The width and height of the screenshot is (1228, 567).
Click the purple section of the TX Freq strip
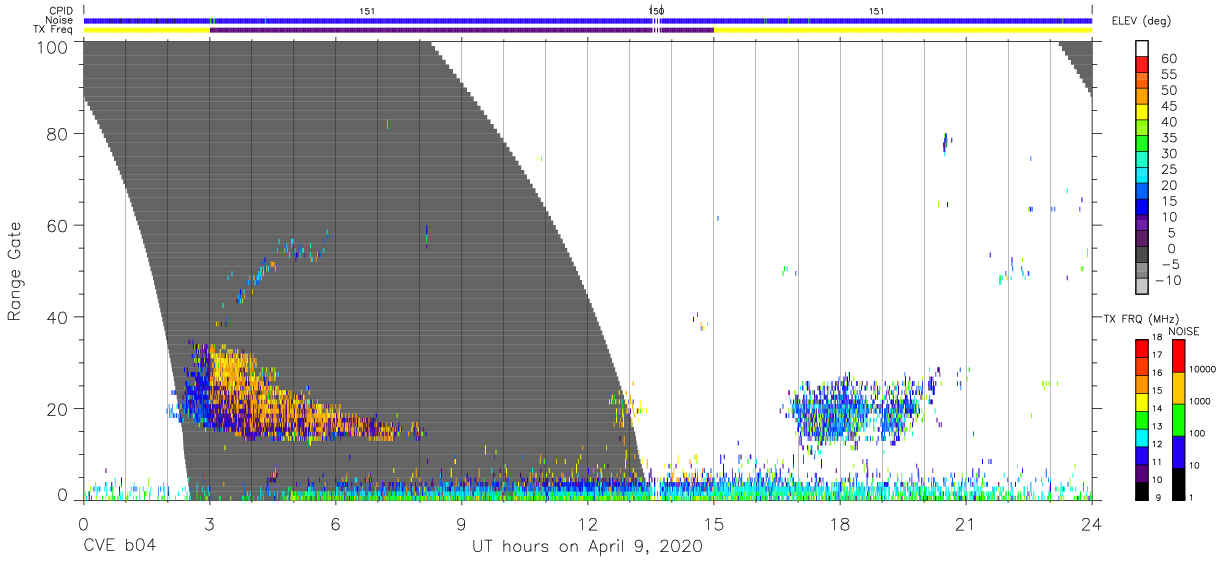pyautogui.click(x=460, y=30)
